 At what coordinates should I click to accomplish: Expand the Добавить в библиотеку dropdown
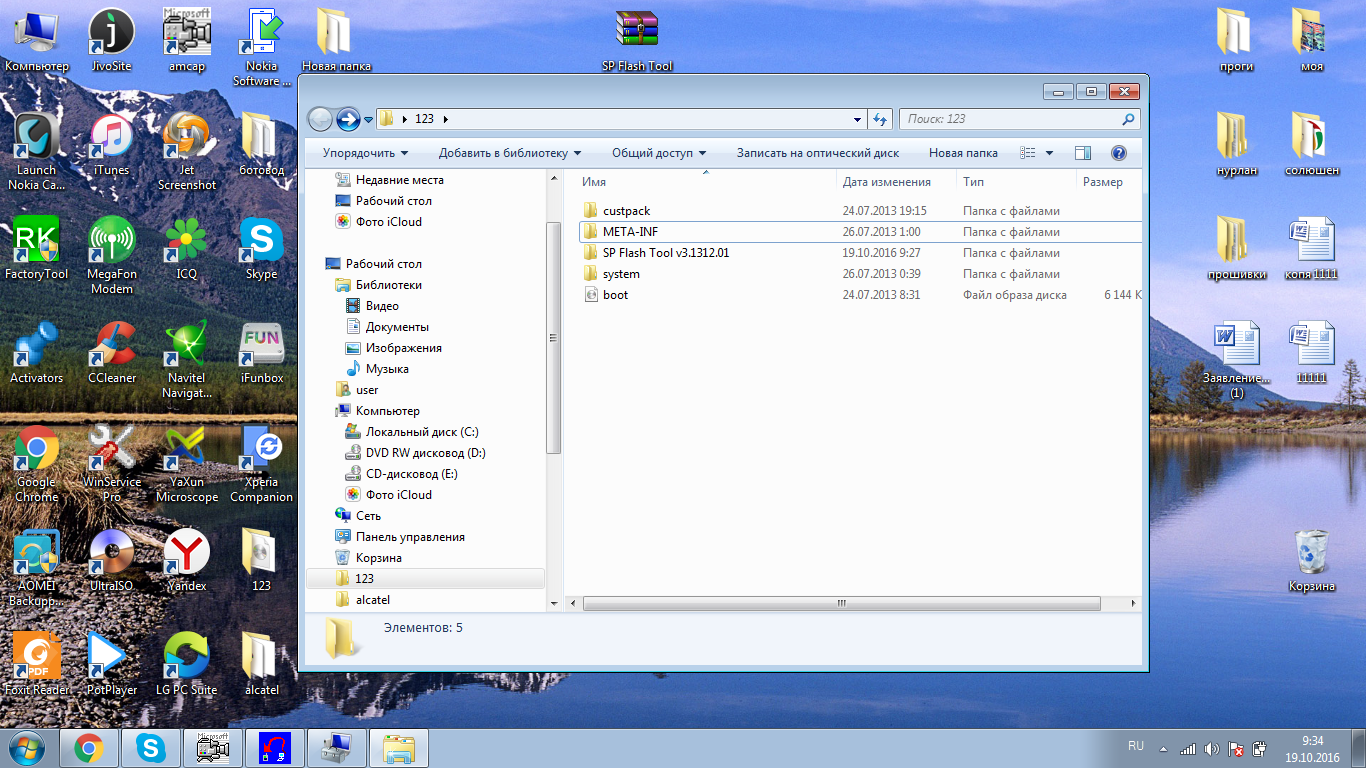pyautogui.click(x=509, y=153)
